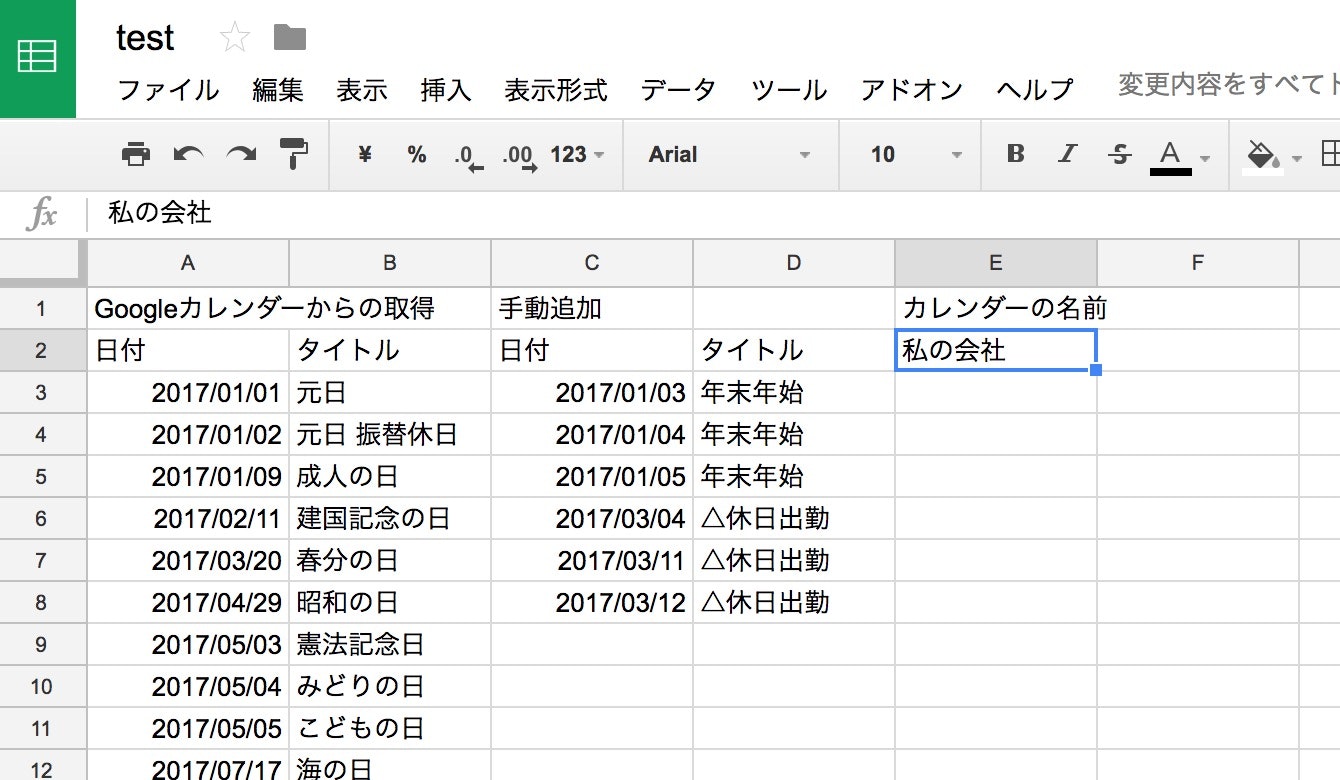This screenshot has width=1340, height=780.
Task: Select cell 2017/01/03
Action: 592,392
